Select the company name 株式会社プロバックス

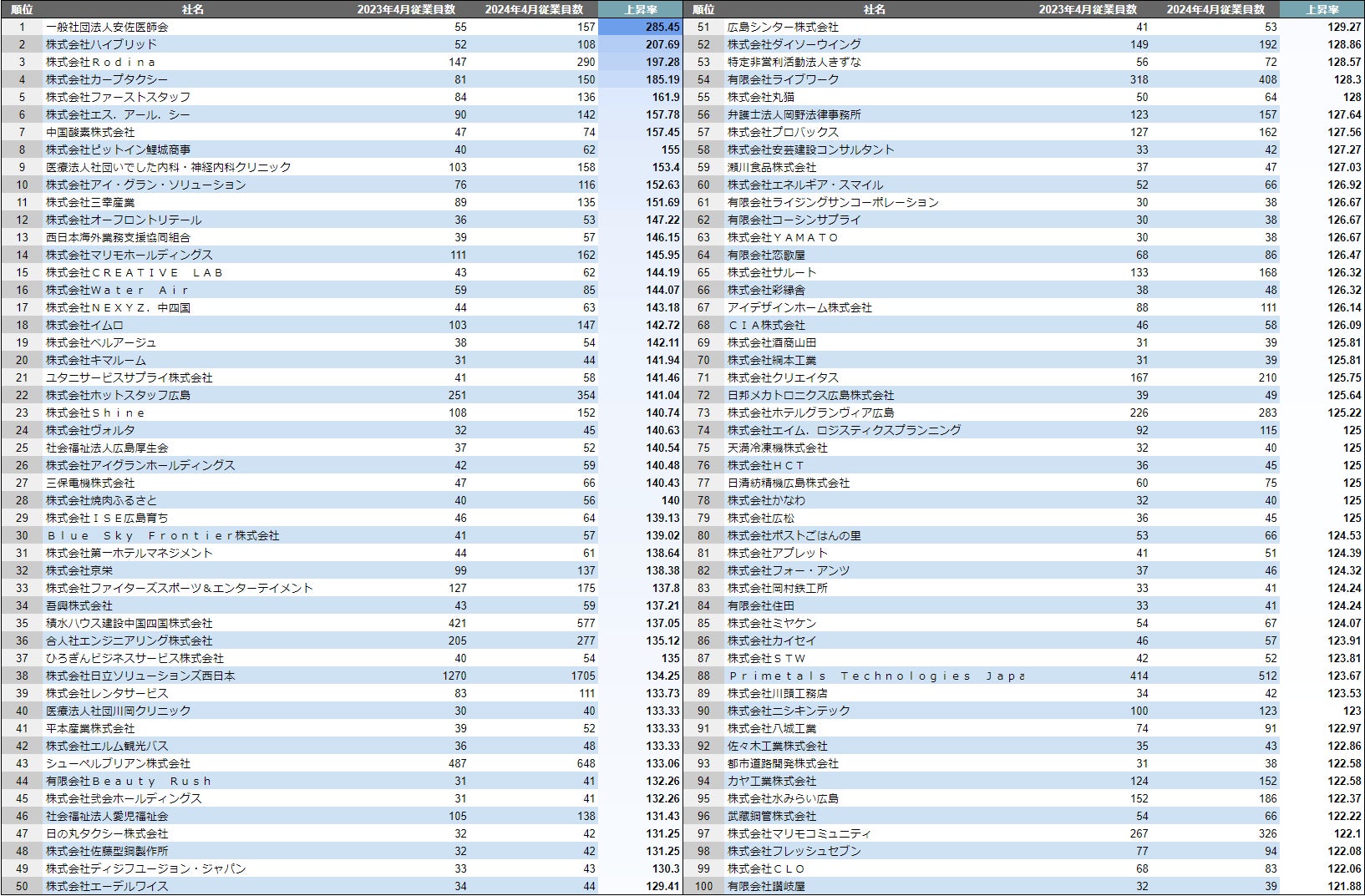click(x=783, y=132)
